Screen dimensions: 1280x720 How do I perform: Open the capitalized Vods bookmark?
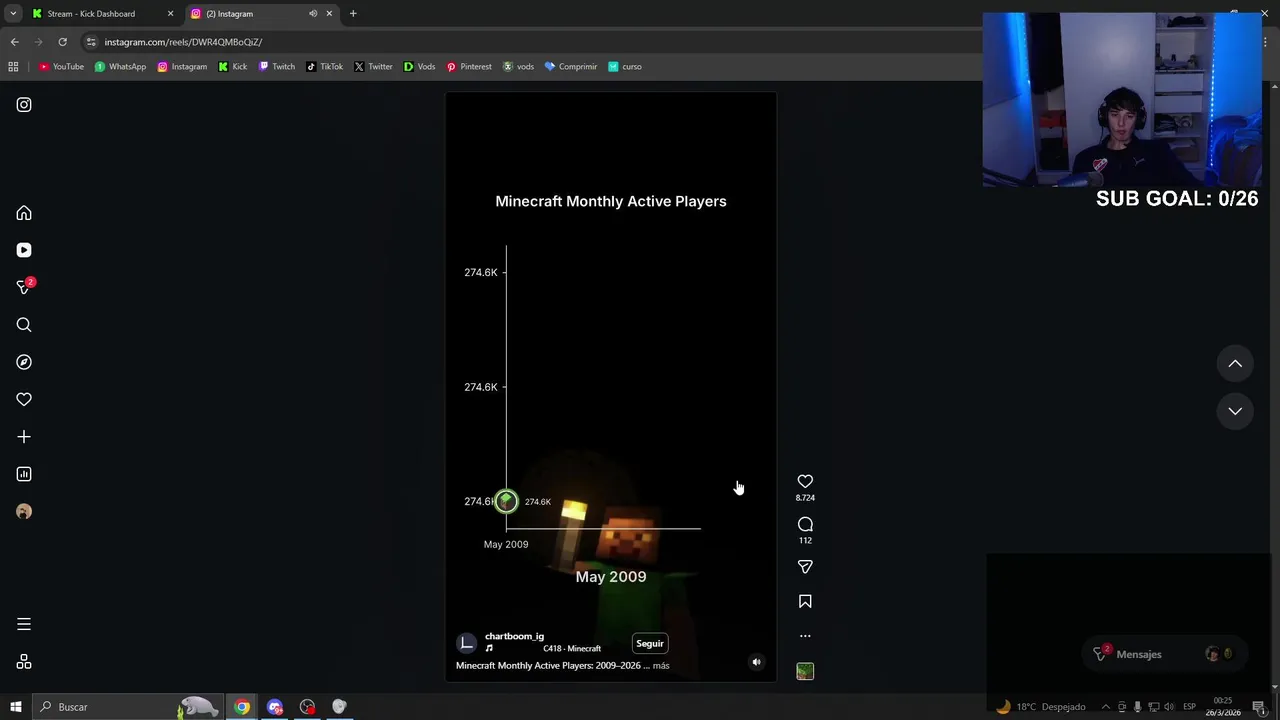point(419,67)
